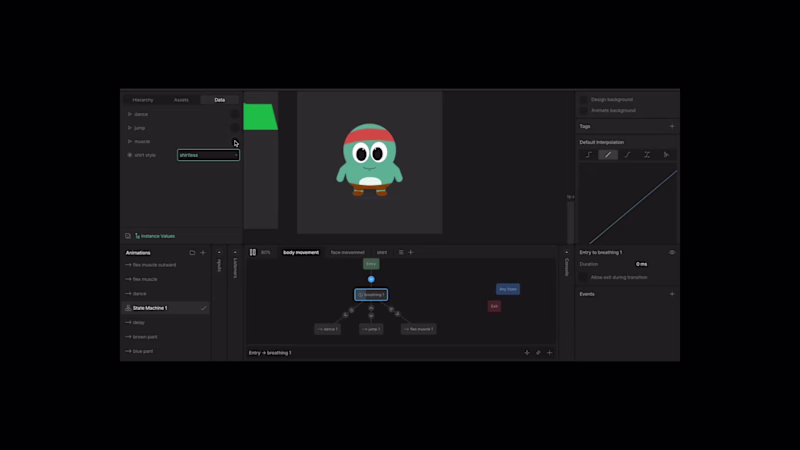Click the interpolation curve graph
The width and height of the screenshot is (800, 450).
tap(628, 204)
